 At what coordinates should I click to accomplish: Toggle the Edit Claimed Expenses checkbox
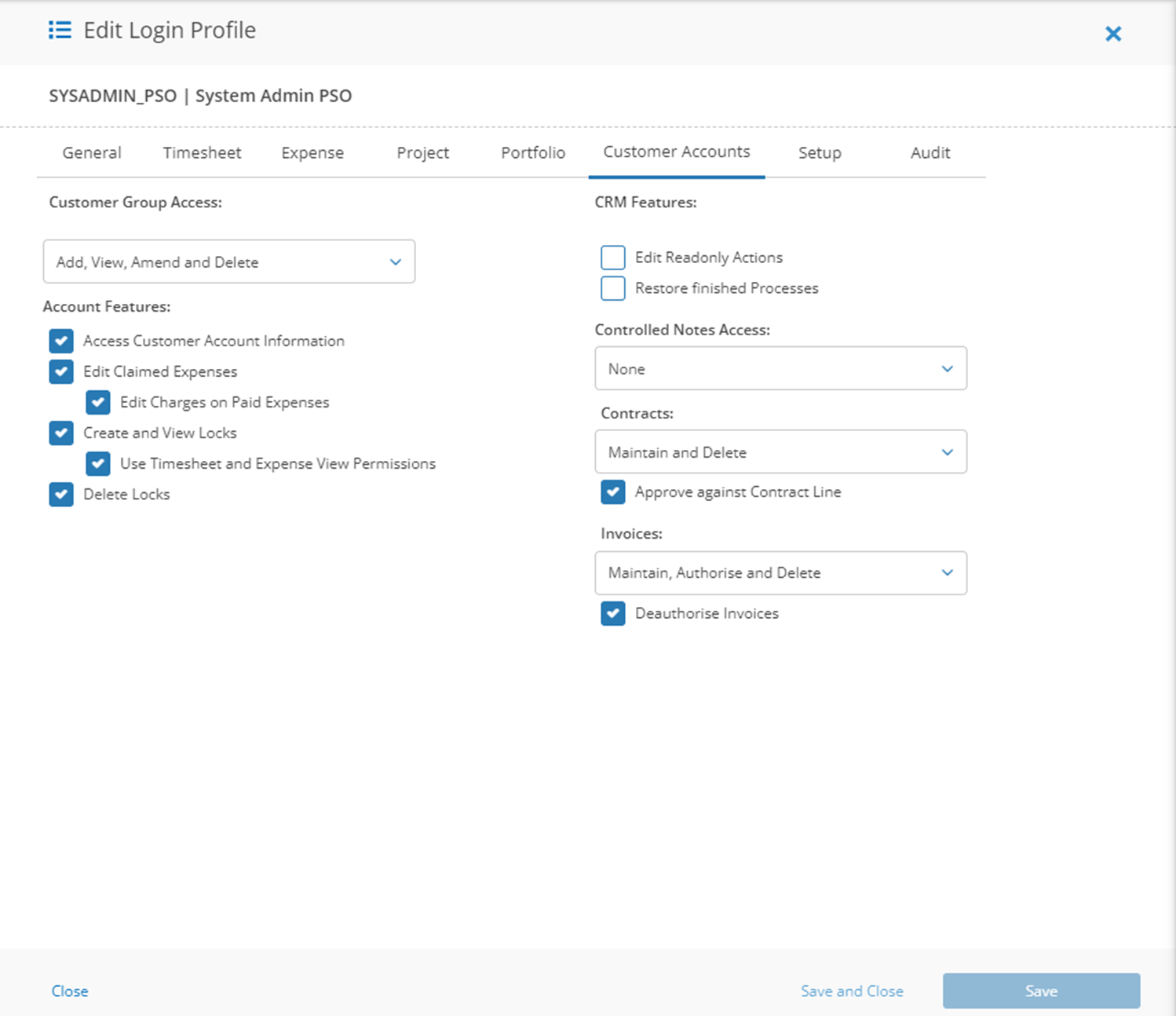pyautogui.click(x=61, y=371)
